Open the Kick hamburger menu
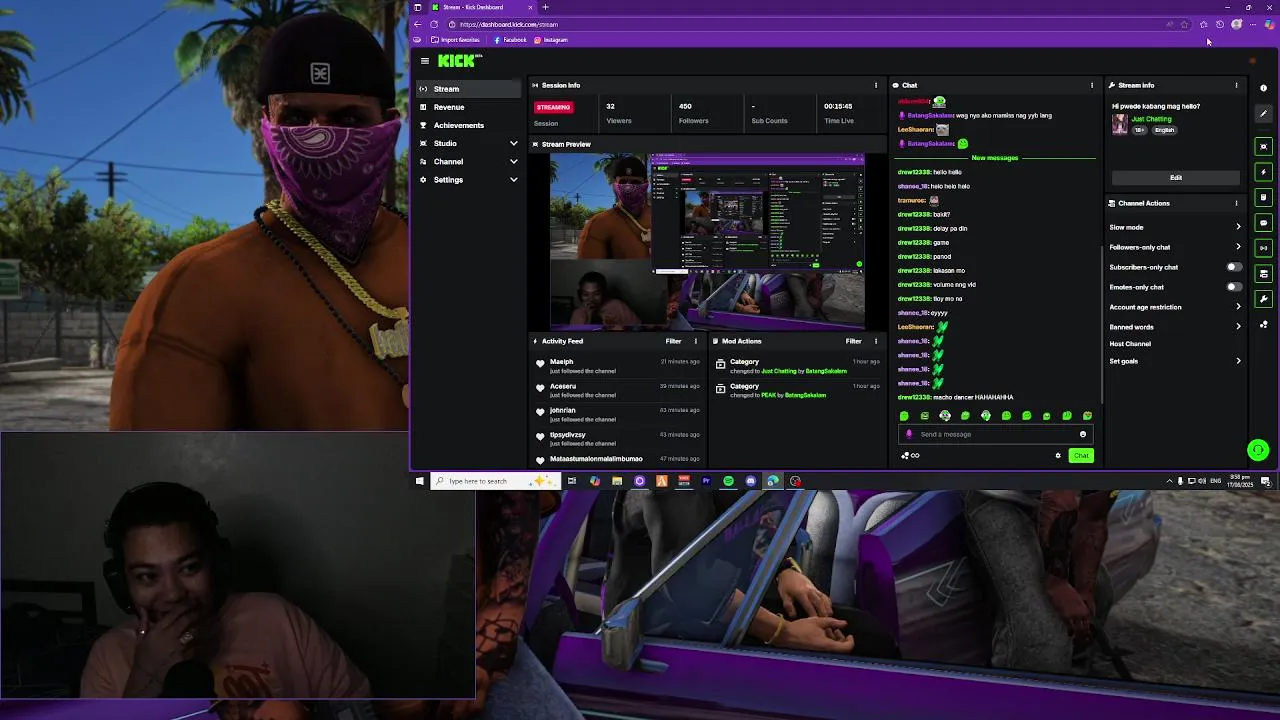Image resolution: width=1280 pixels, height=720 pixels. pyautogui.click(x=424, y=61)
